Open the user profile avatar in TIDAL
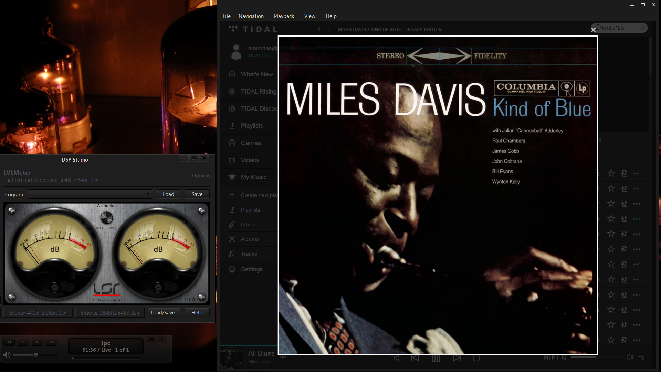 tap(236, 52)
